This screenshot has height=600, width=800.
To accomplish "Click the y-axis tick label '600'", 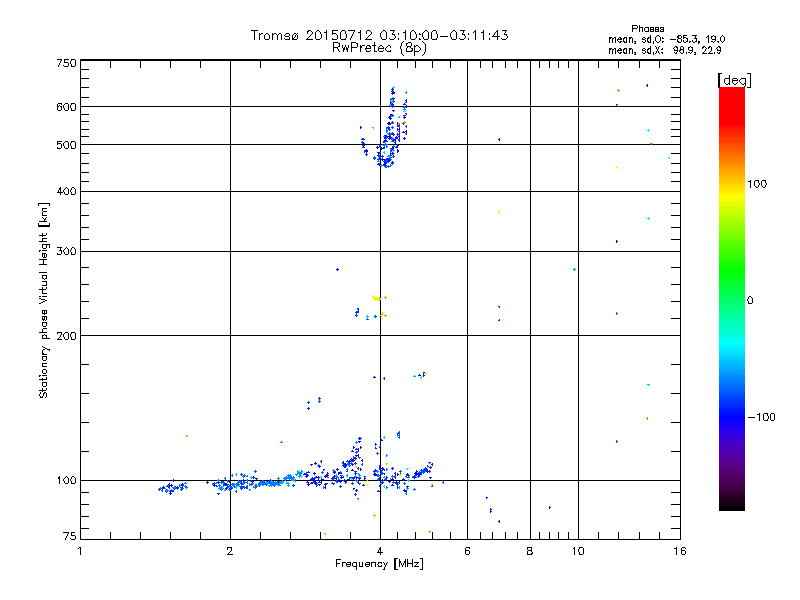I will point(66,107).
